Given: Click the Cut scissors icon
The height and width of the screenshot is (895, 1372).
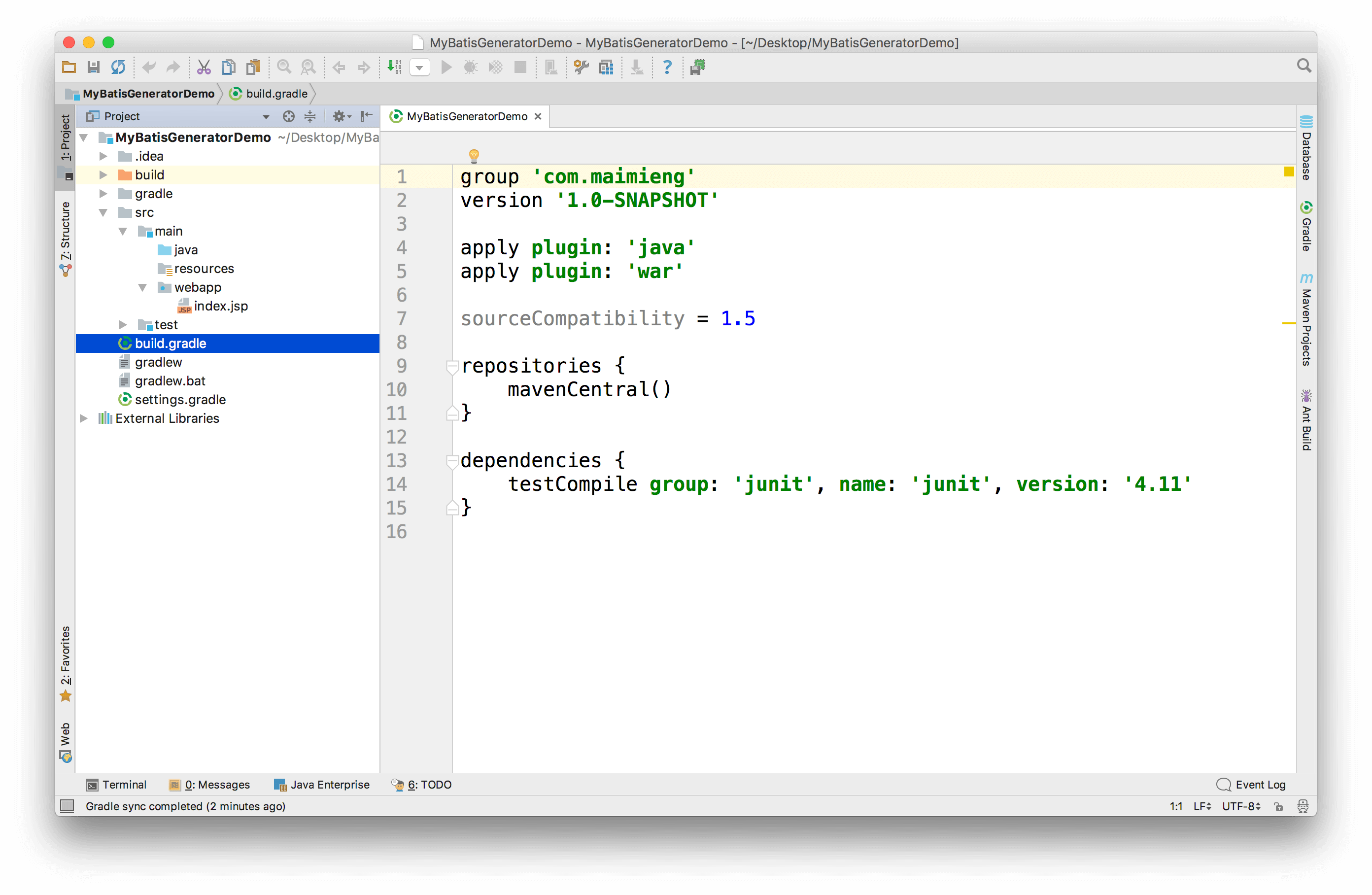Looking at the screenshot, I should point(204,68).
